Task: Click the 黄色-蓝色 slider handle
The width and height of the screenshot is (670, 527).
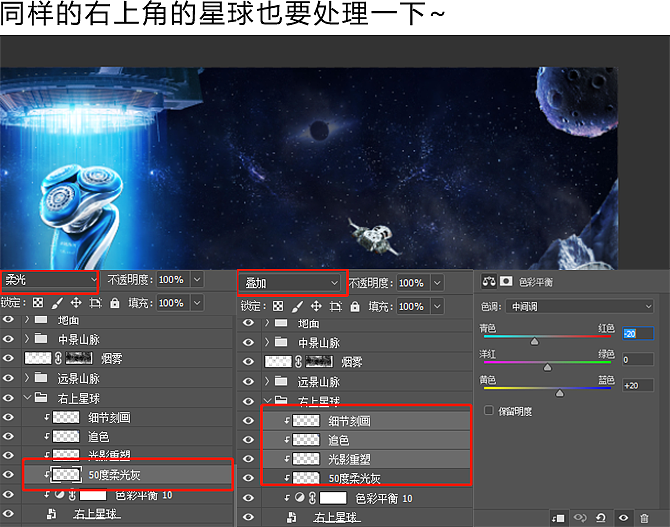Action: tap(559, 393)
